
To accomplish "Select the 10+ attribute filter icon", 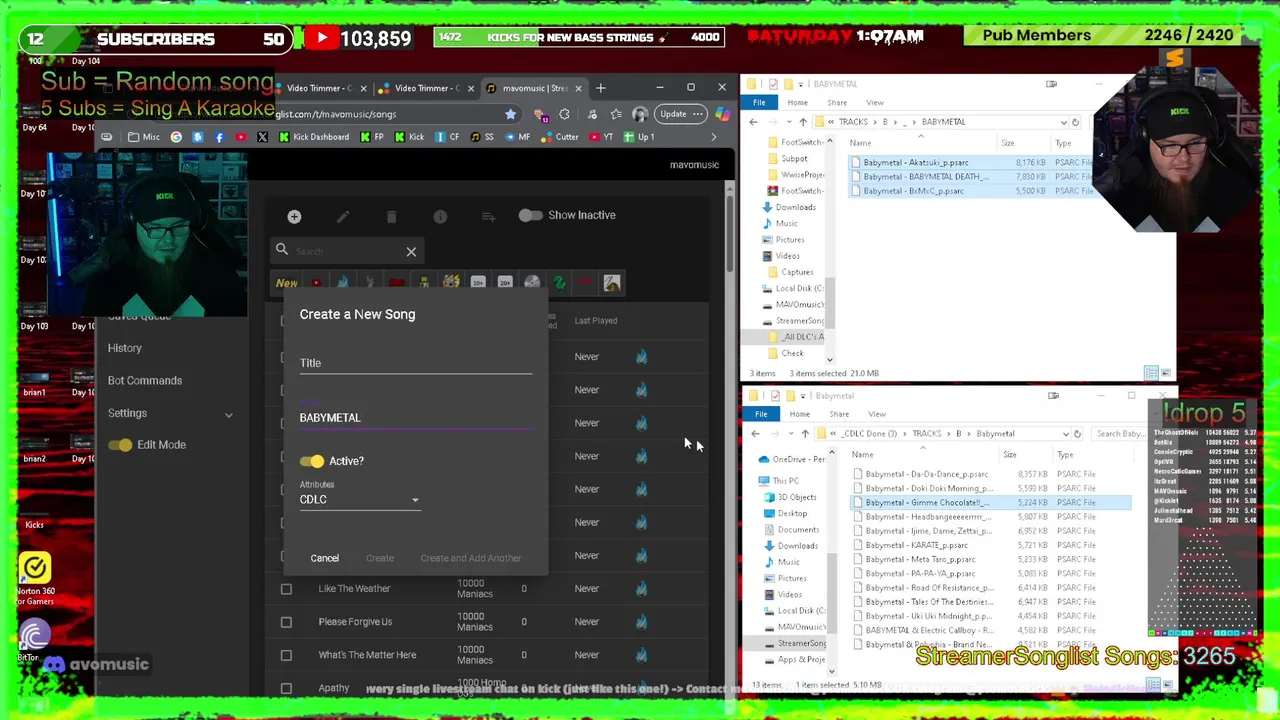I will coord(478,283).
